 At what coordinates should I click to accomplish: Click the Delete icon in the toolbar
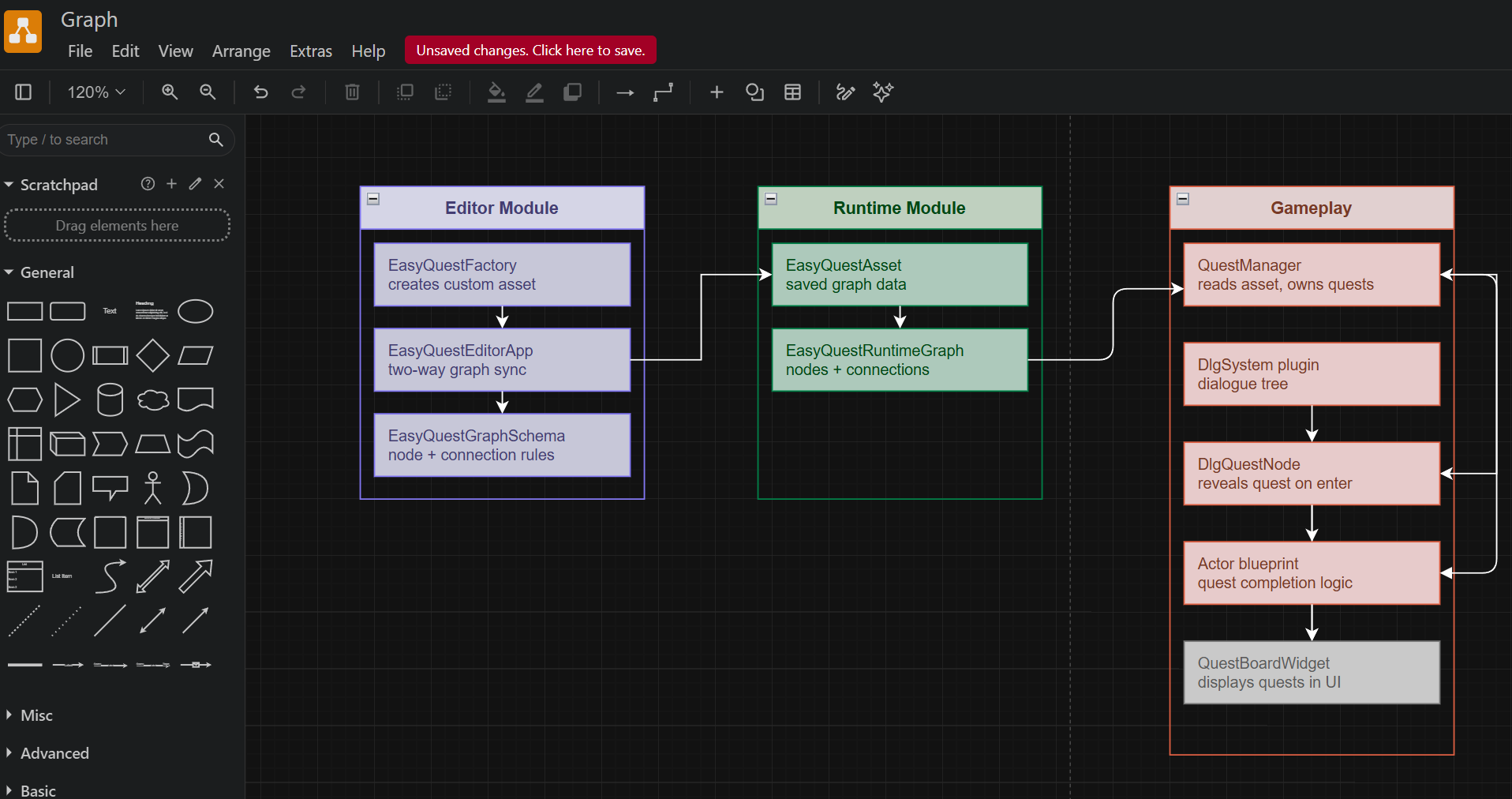[351, 92]
